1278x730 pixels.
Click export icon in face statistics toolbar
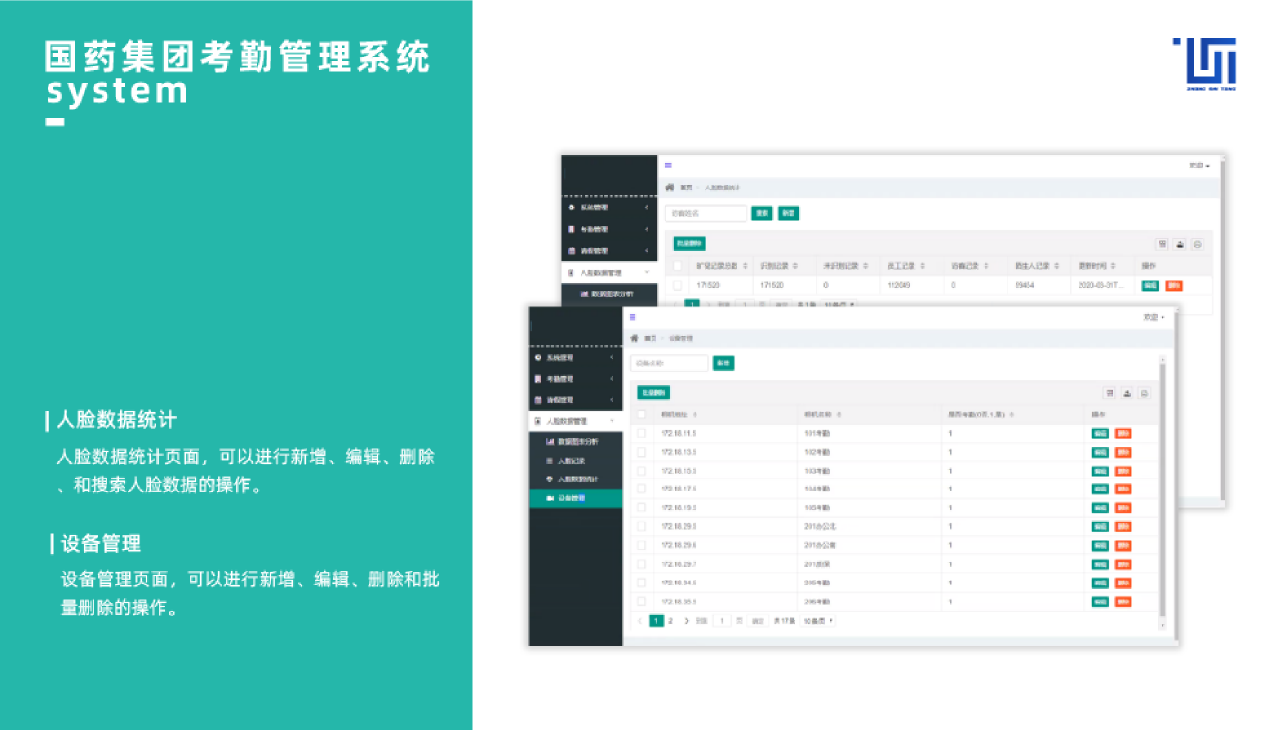click(x=1180, y=244)
